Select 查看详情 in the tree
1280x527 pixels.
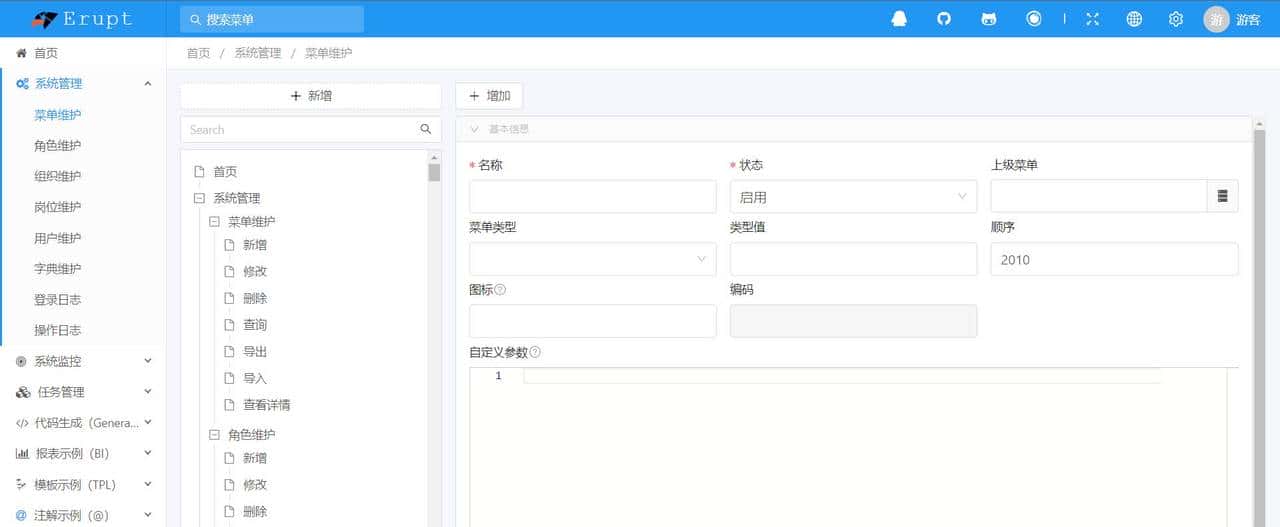[267, 405]
